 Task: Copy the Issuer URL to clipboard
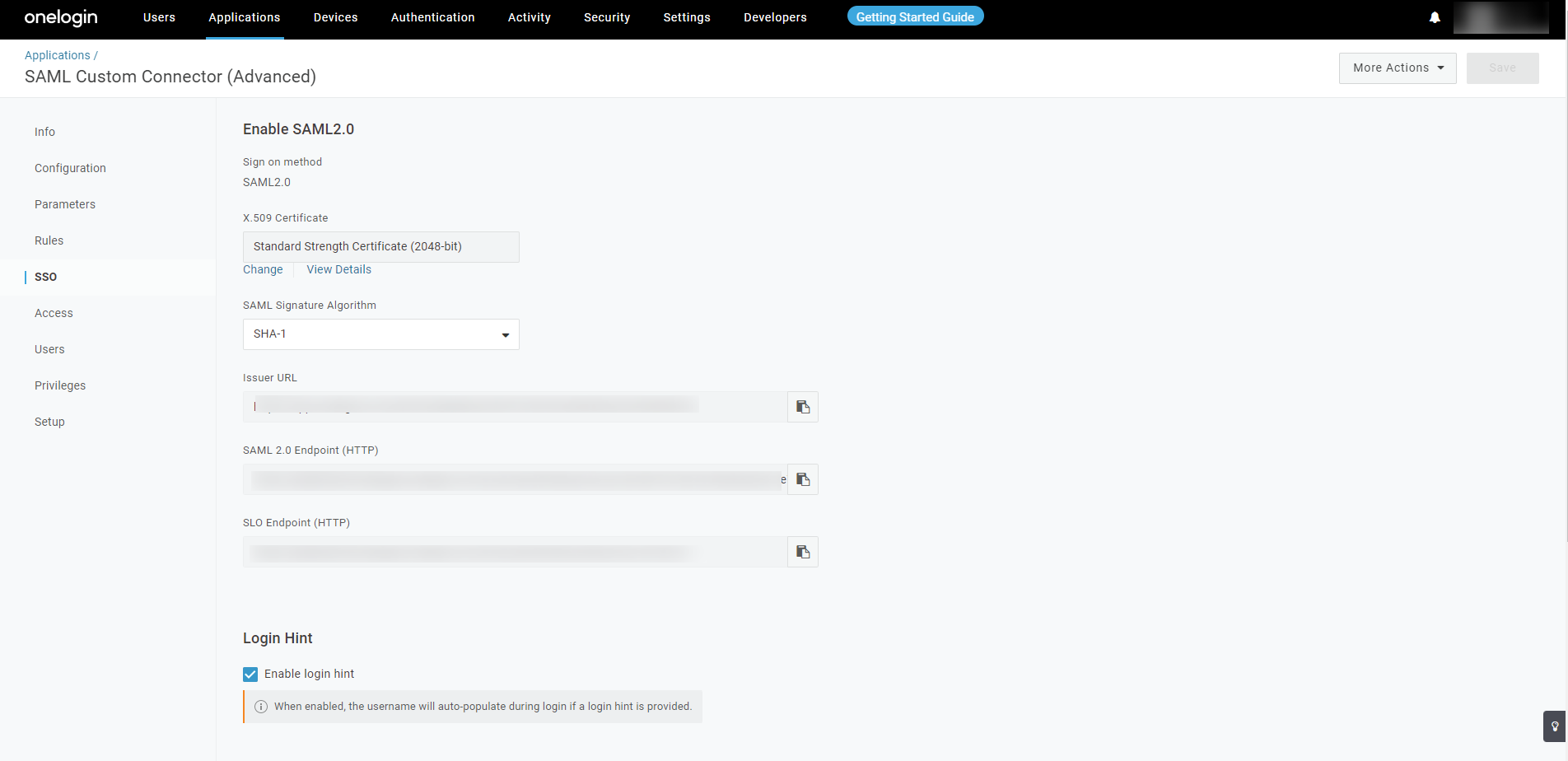pyautogui.click(x=802, y=407)
